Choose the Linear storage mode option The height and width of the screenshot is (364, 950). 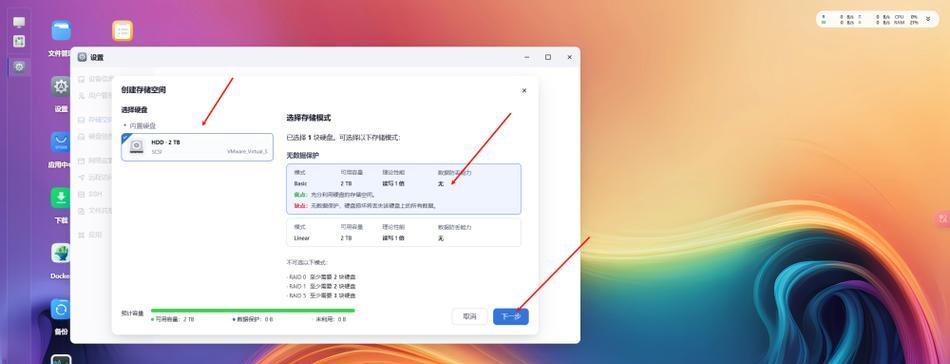click(404, 232)
